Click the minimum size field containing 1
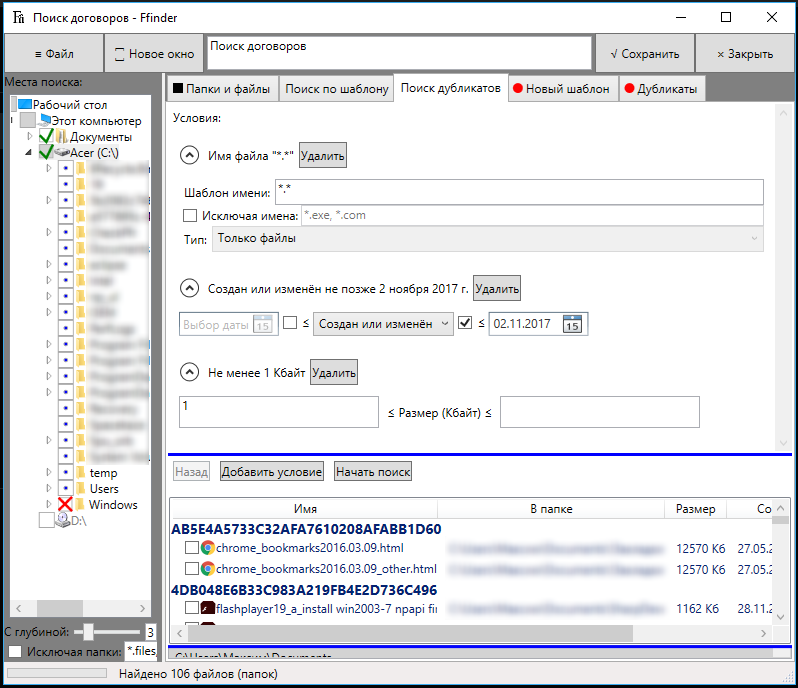Image resolution: width=798 pixels, height=688 pixels. (279, 412)
